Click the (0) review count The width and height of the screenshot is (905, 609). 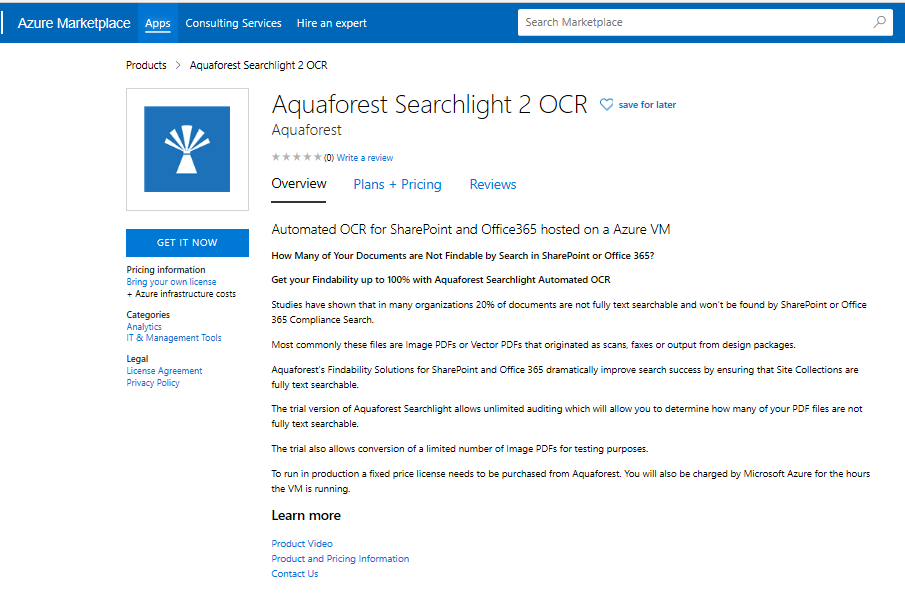click(x=329, y=158)
